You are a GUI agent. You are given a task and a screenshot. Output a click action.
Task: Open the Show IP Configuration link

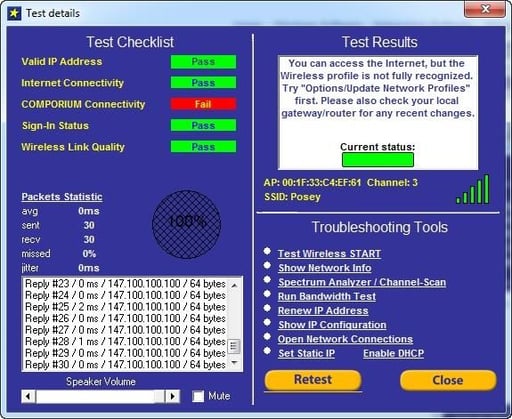point(332,325)
